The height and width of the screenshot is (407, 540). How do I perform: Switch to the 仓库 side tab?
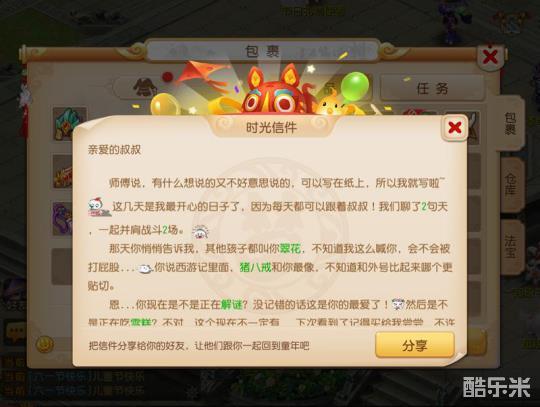pos(510,184)
